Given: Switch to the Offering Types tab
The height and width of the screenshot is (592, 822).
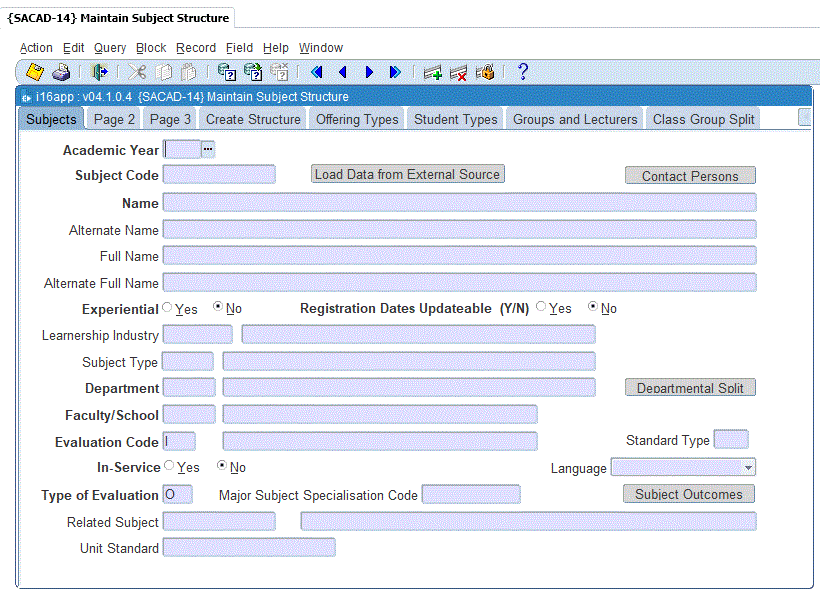Looking at the screenshot, I should point(357,119).
